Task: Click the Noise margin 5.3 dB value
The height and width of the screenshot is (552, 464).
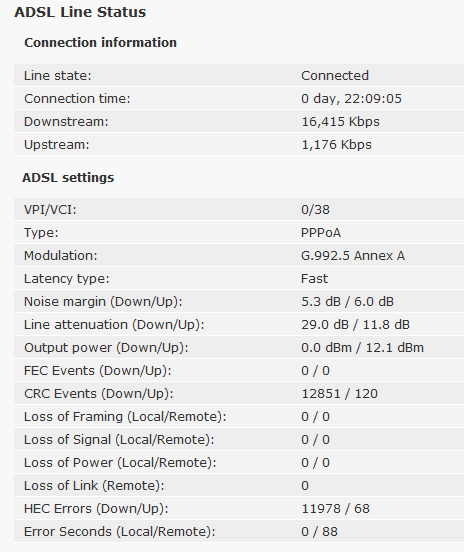Action: click(321, 302)
